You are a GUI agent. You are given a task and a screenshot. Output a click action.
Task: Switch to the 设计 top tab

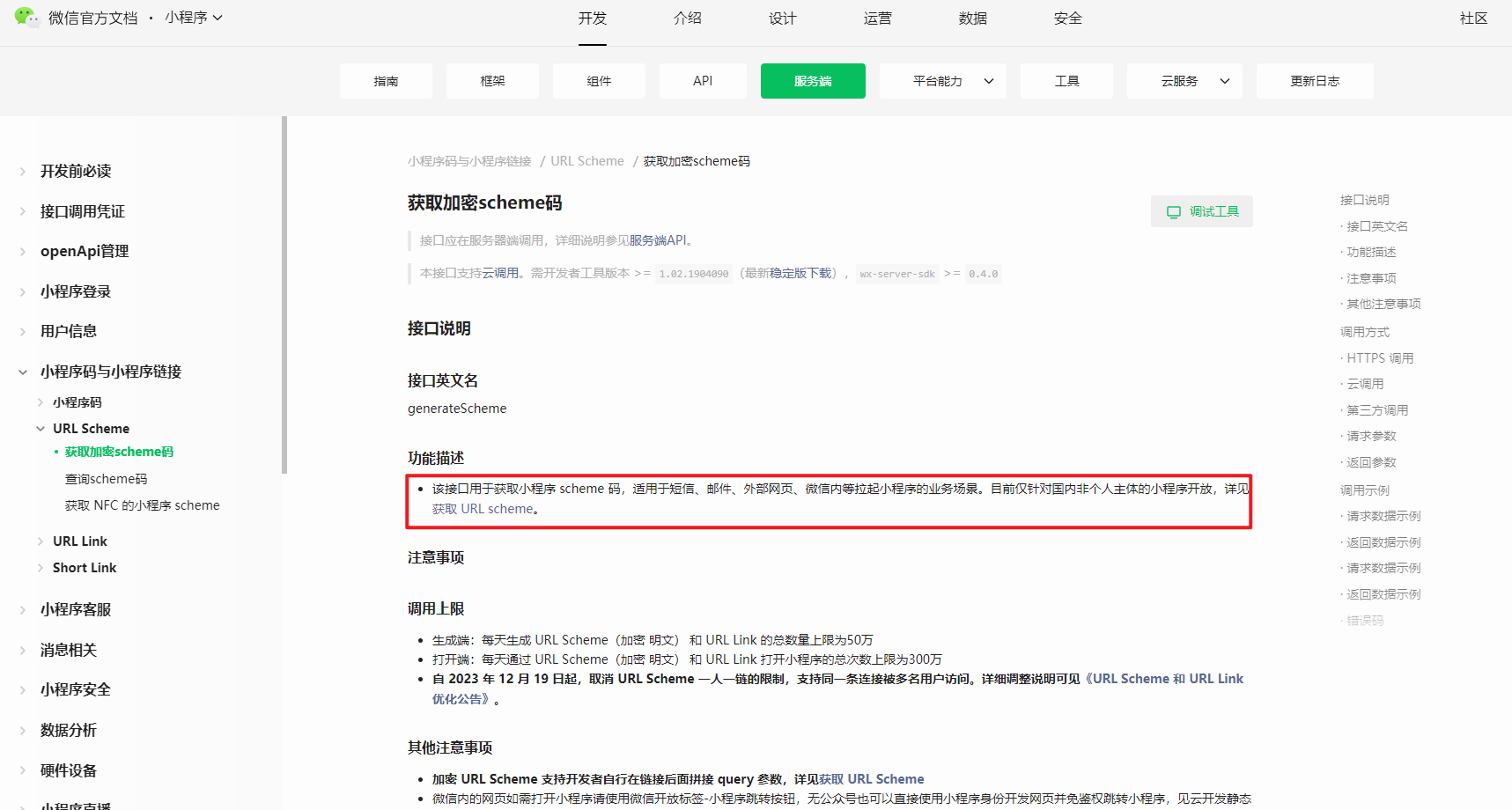783,18
